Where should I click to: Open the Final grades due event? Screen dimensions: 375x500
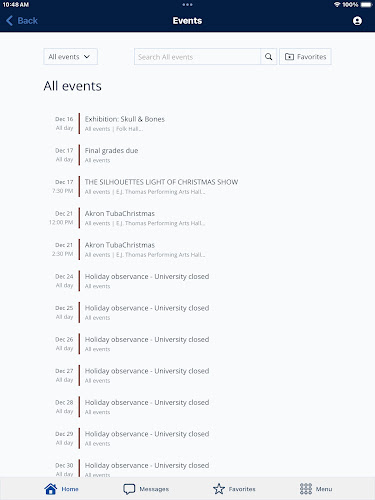point(188,155)
